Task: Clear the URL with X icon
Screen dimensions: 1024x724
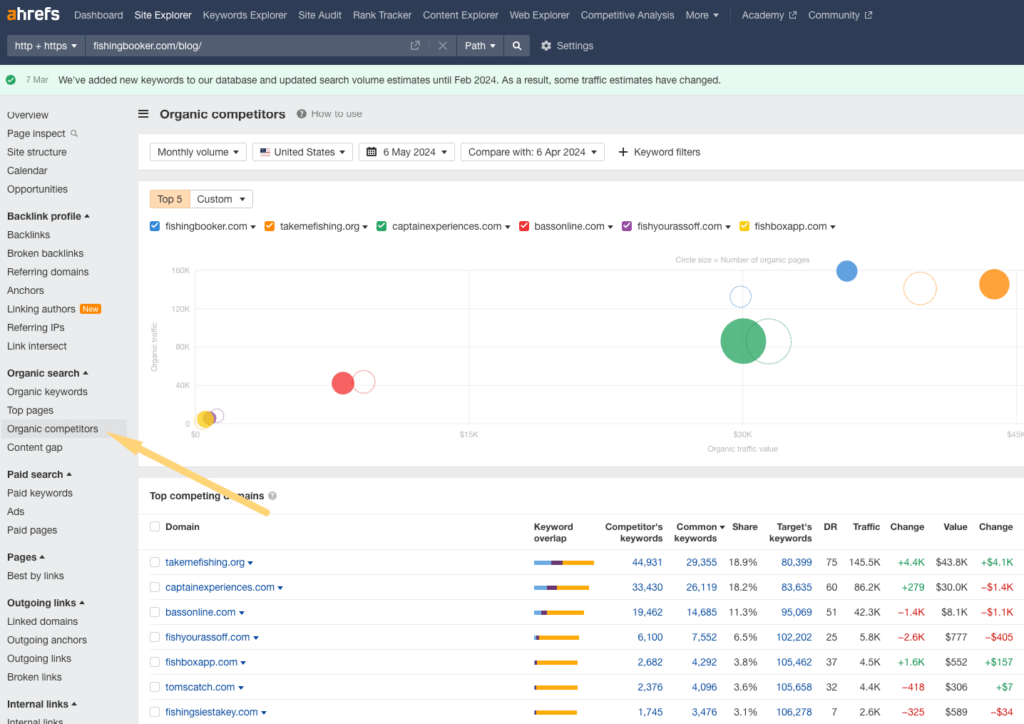Action: 443,46
